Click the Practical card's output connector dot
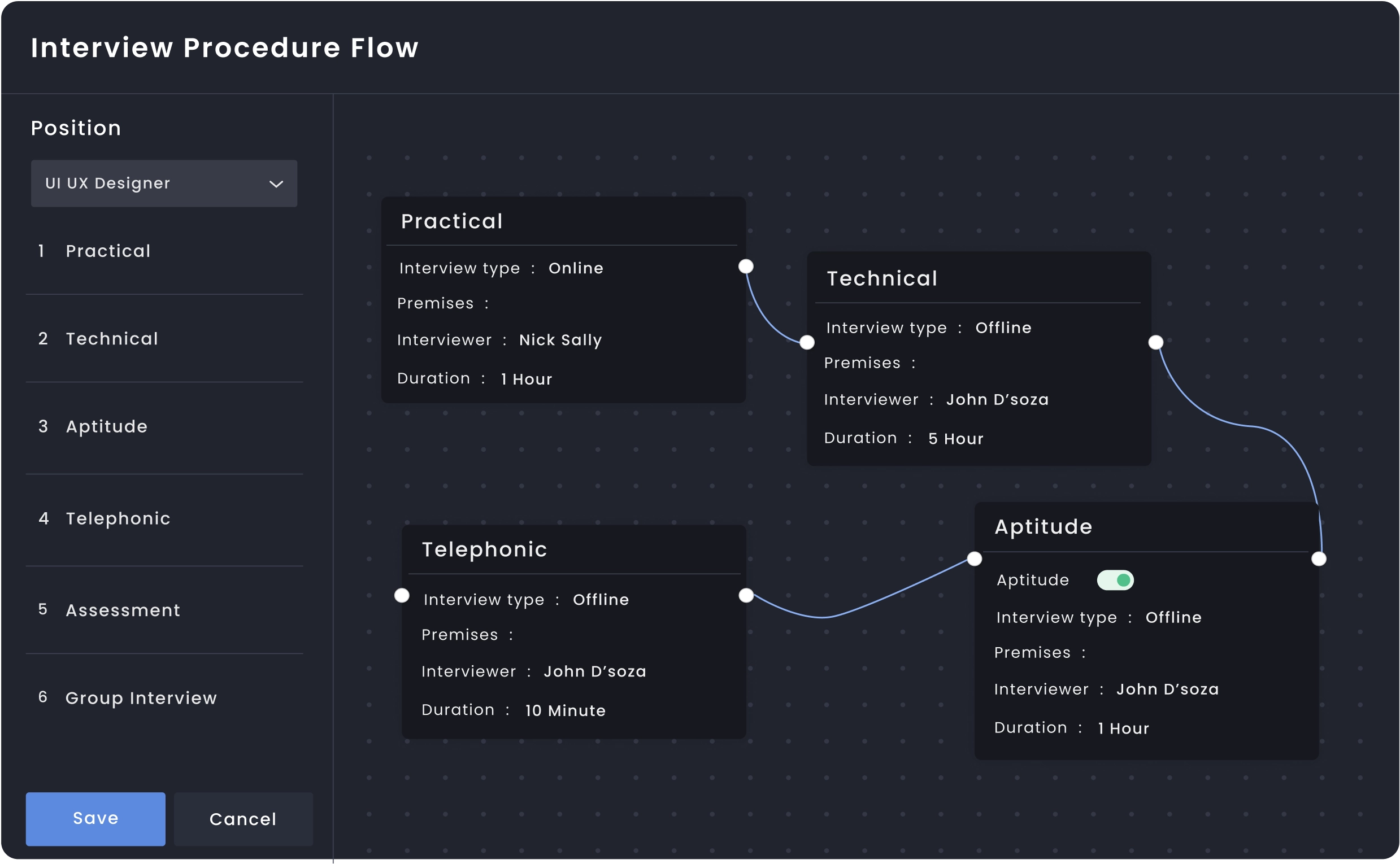1400x864 pixels. pyautogui.click(x=745, y=267)
